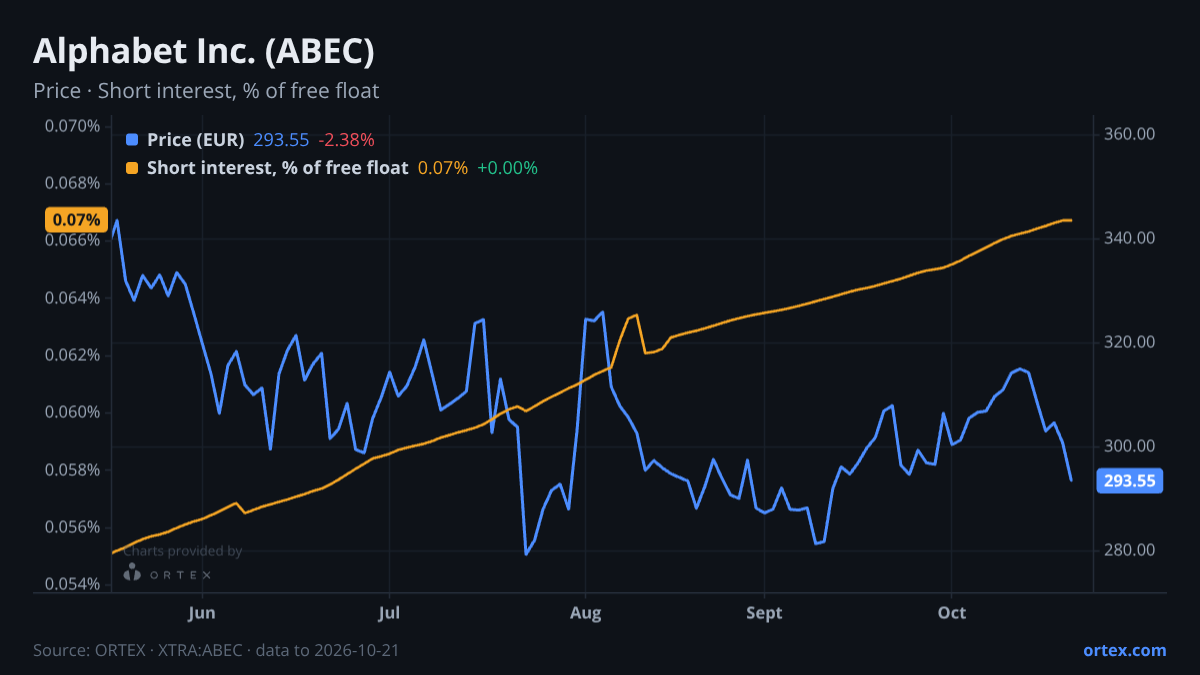
Task: Click the Oct x-axis label
Action: (x=952, y=613)
